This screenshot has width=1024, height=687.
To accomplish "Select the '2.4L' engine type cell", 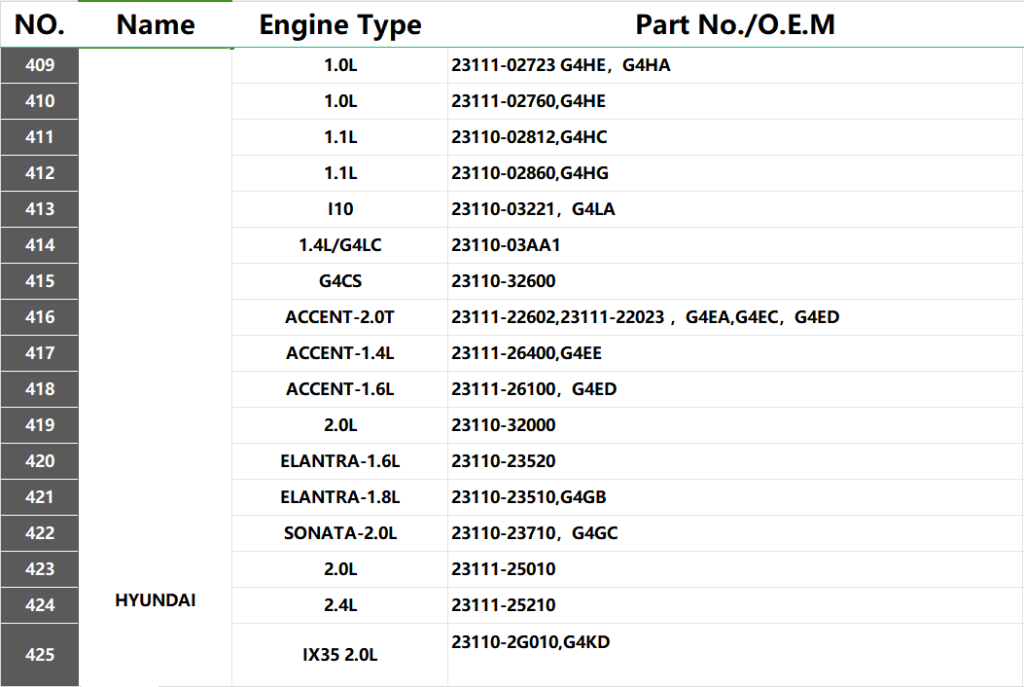I will 340,604.
